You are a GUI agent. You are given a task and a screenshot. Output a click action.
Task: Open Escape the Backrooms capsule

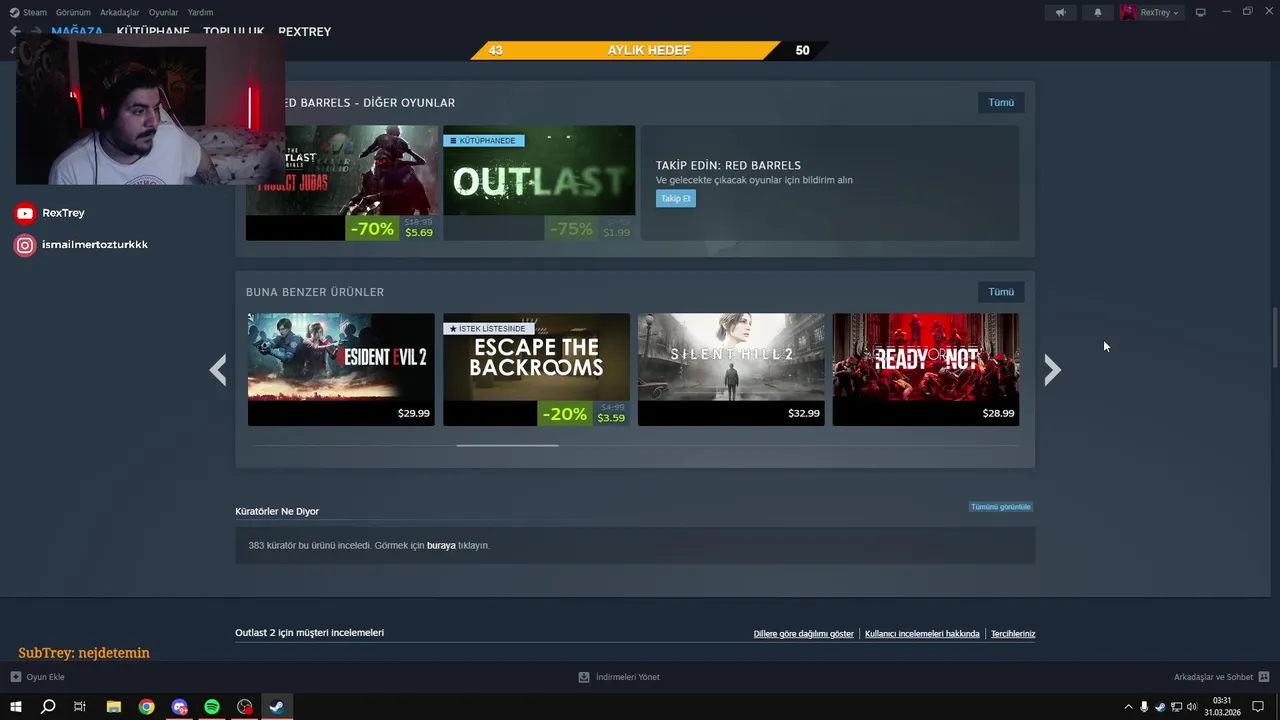536,369
